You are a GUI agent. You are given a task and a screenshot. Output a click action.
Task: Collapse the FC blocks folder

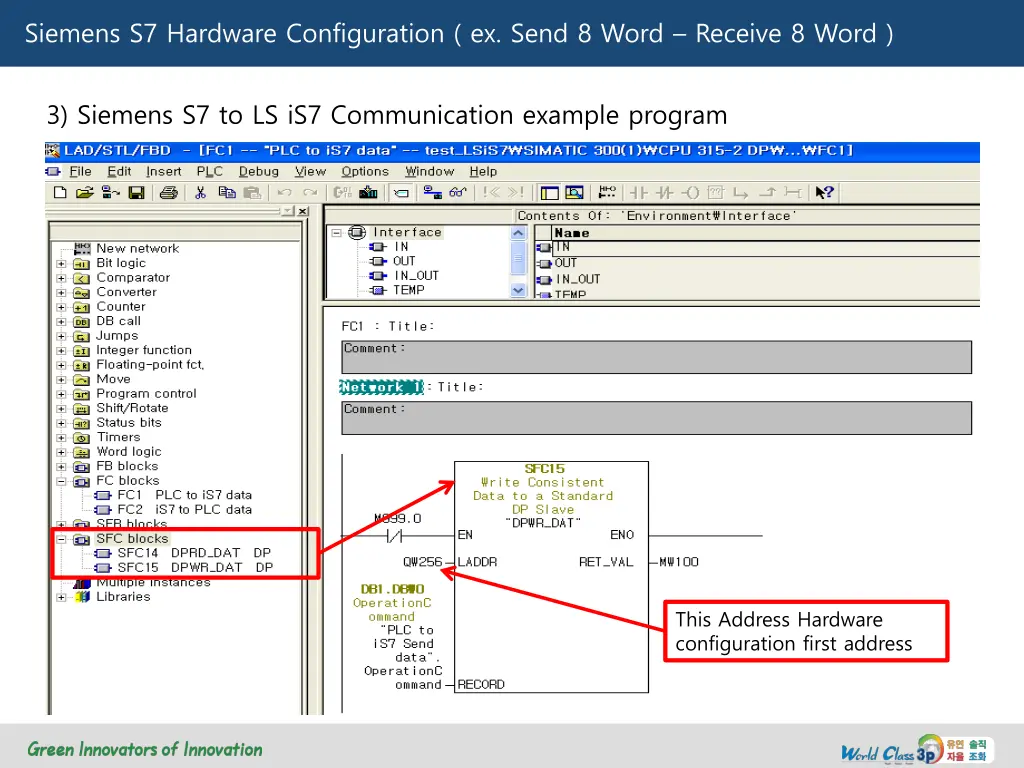click(x=61, y=481)
